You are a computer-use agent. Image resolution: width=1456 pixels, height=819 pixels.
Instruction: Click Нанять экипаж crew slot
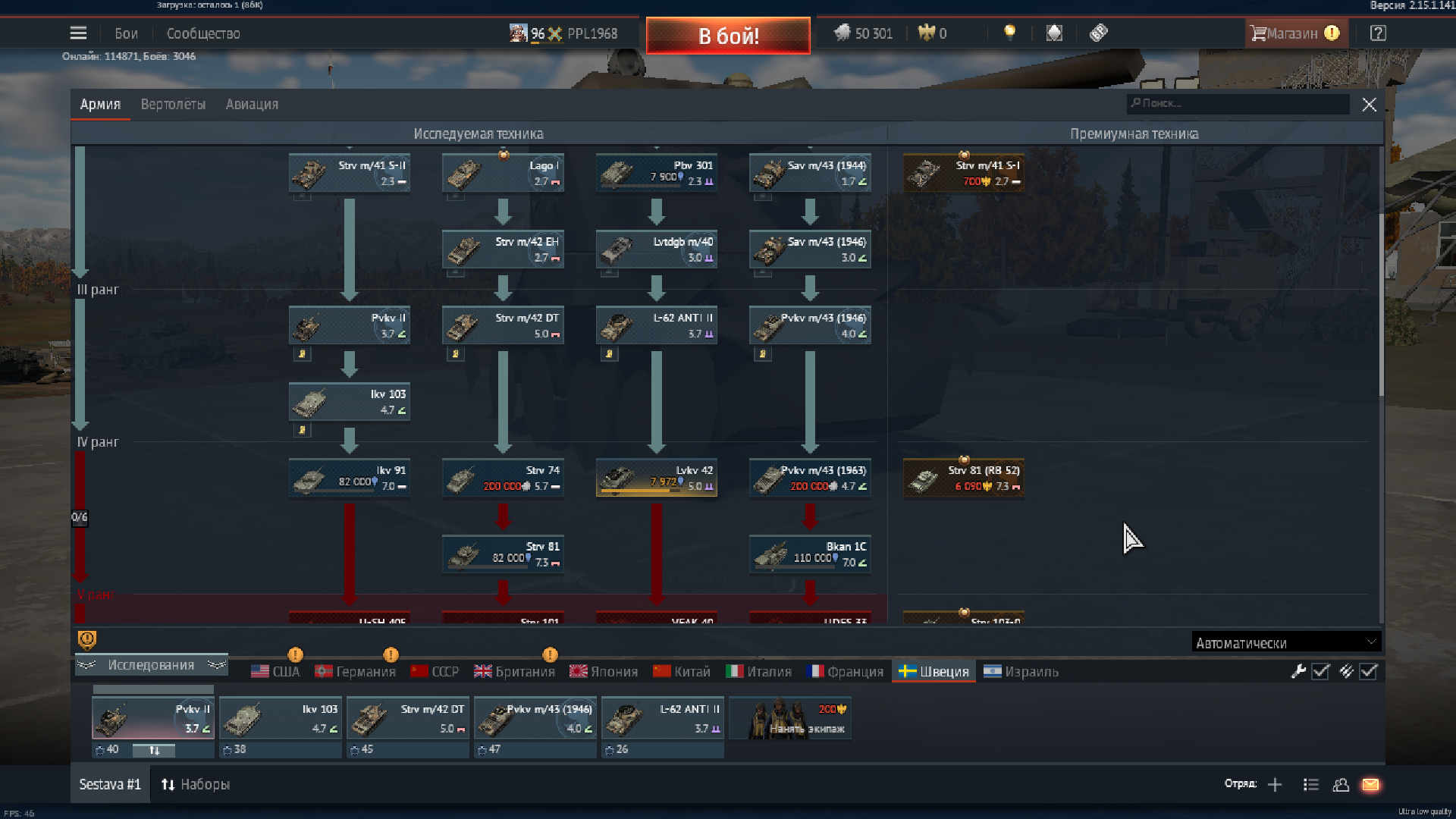coord(790,718)
